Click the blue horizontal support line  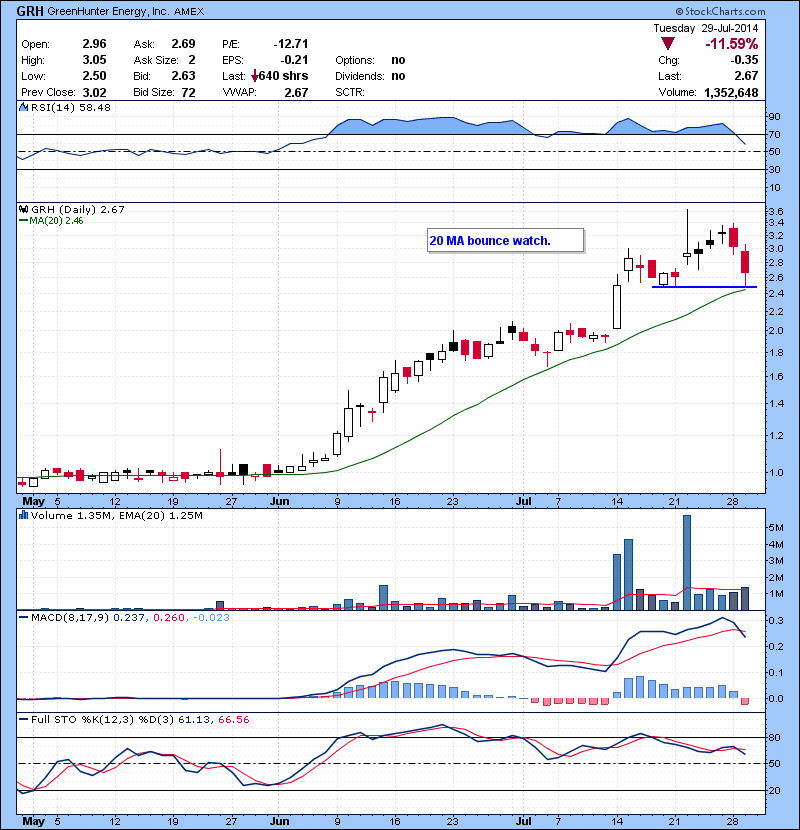(x=704, y=287)
